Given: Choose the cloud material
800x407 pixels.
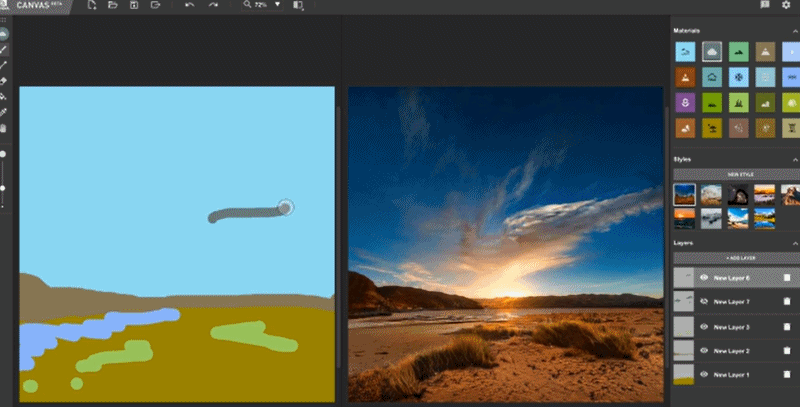Looking at the screenshot, I should pos(712,52).
